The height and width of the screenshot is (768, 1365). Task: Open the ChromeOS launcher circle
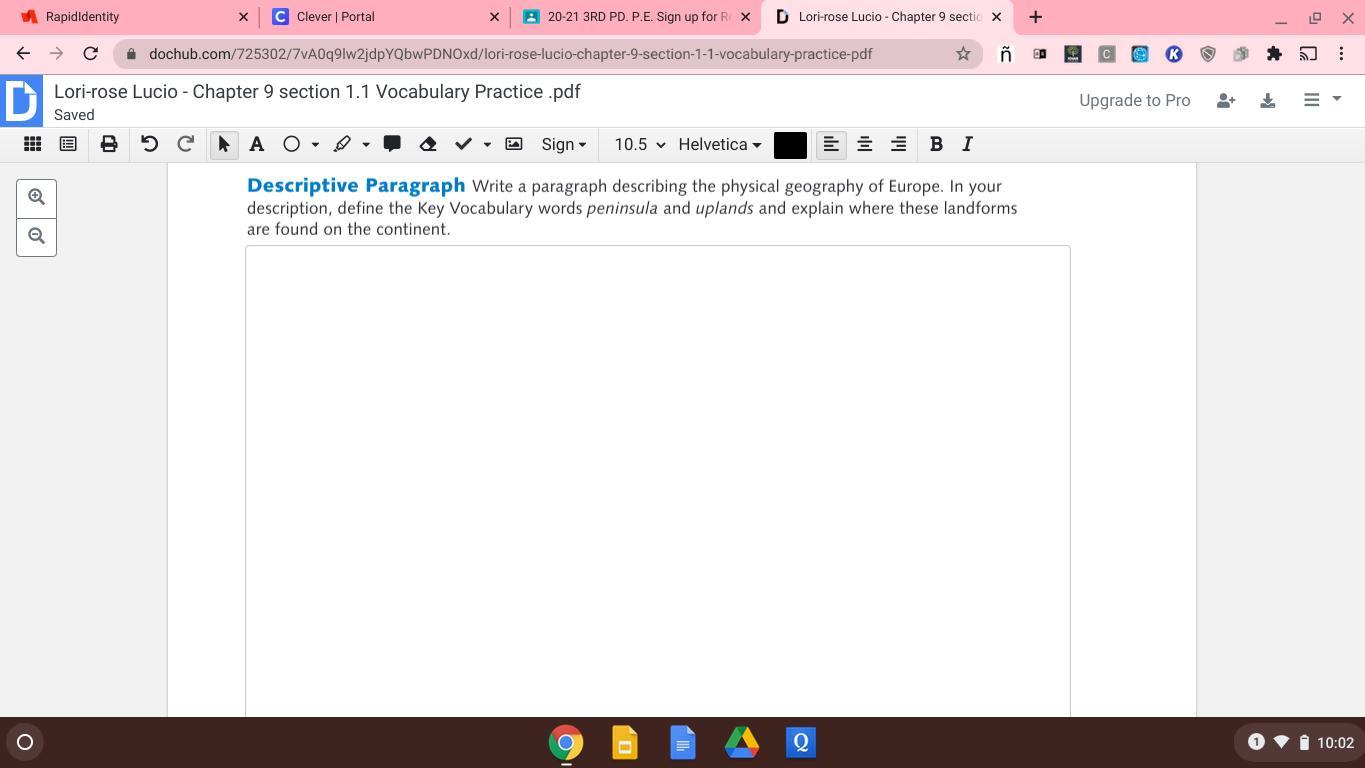(25, 742)
